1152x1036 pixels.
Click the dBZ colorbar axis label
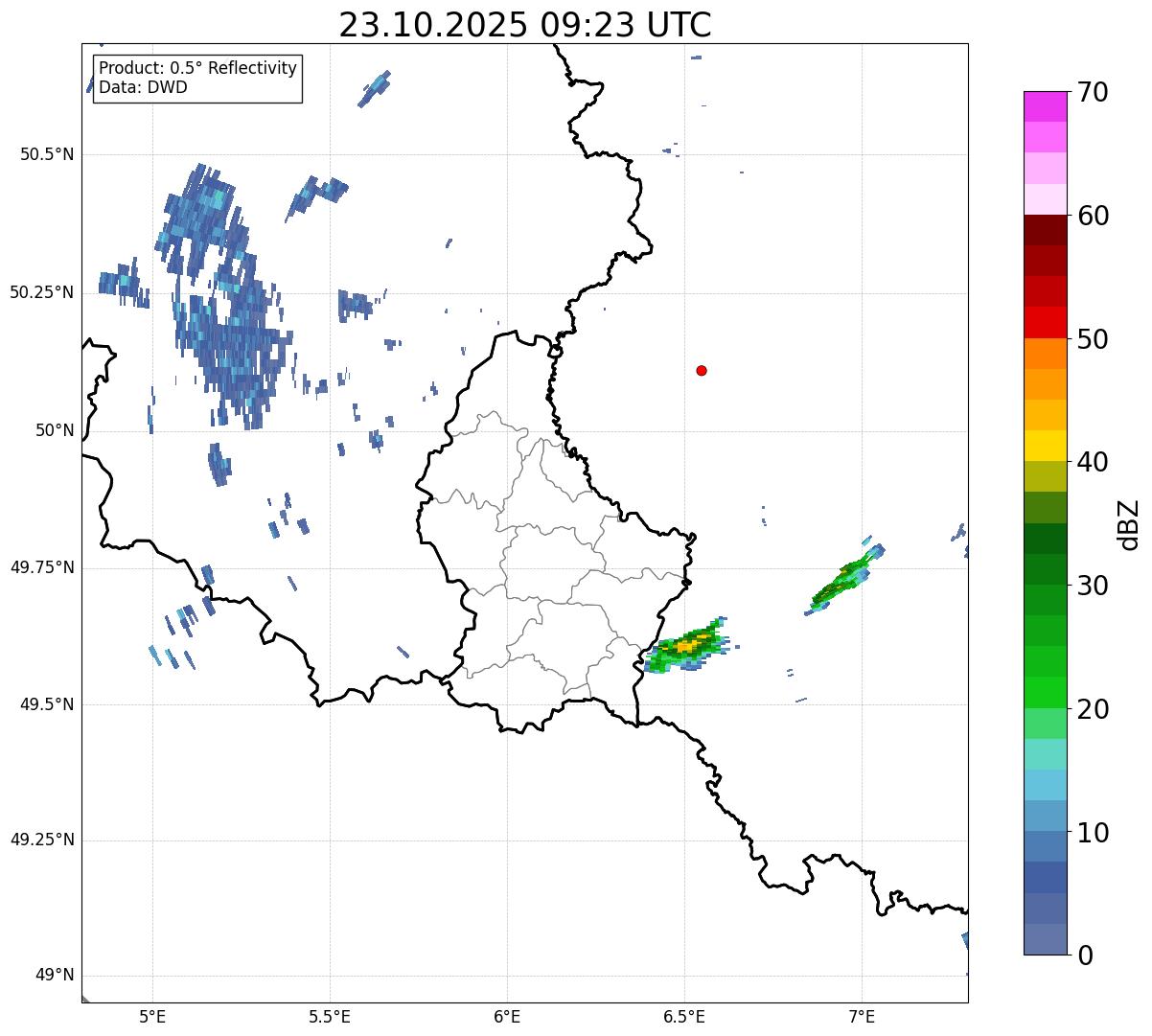pos(1129,524)
